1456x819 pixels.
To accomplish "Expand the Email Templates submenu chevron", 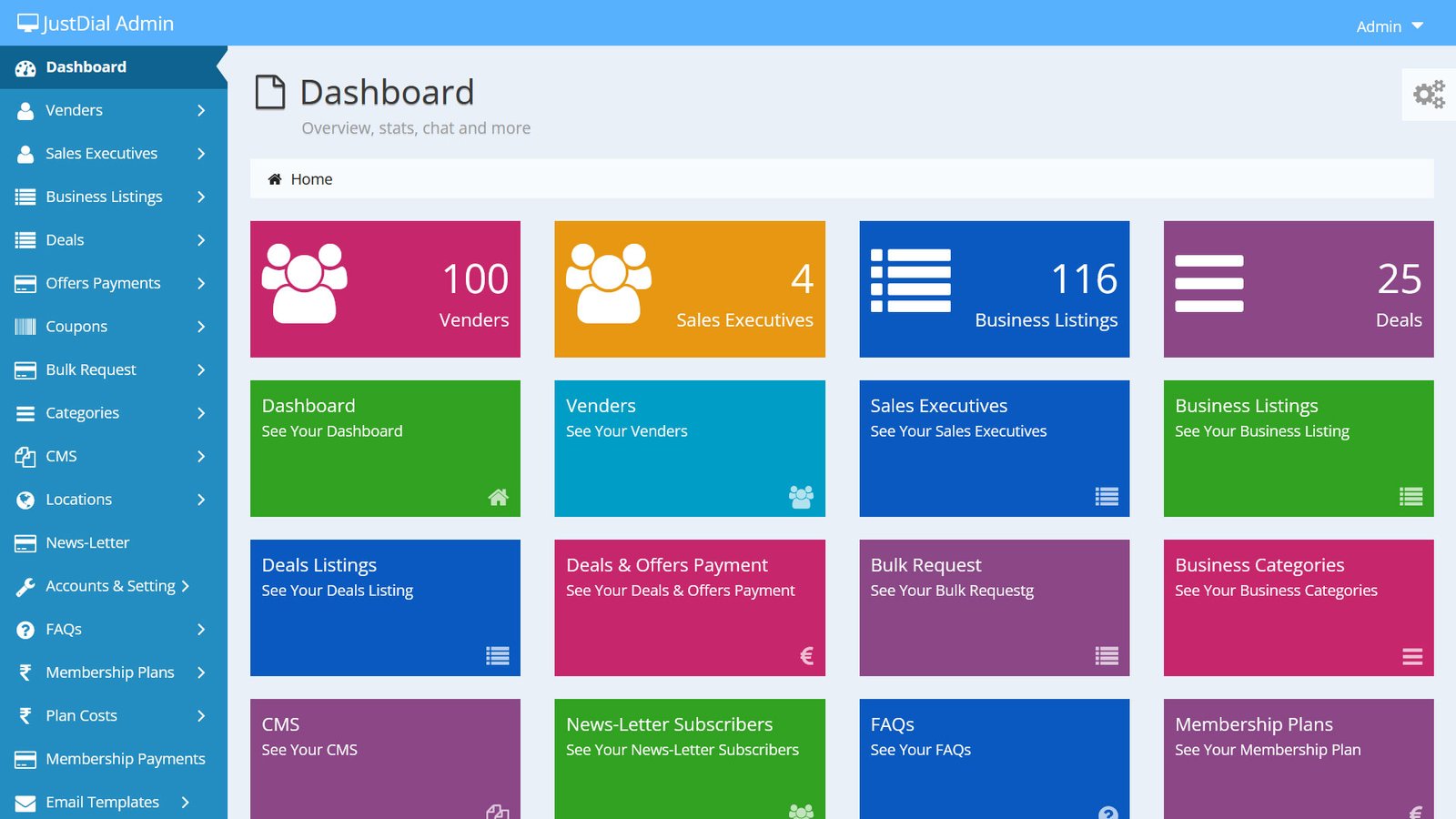I will tap(185, 803).
